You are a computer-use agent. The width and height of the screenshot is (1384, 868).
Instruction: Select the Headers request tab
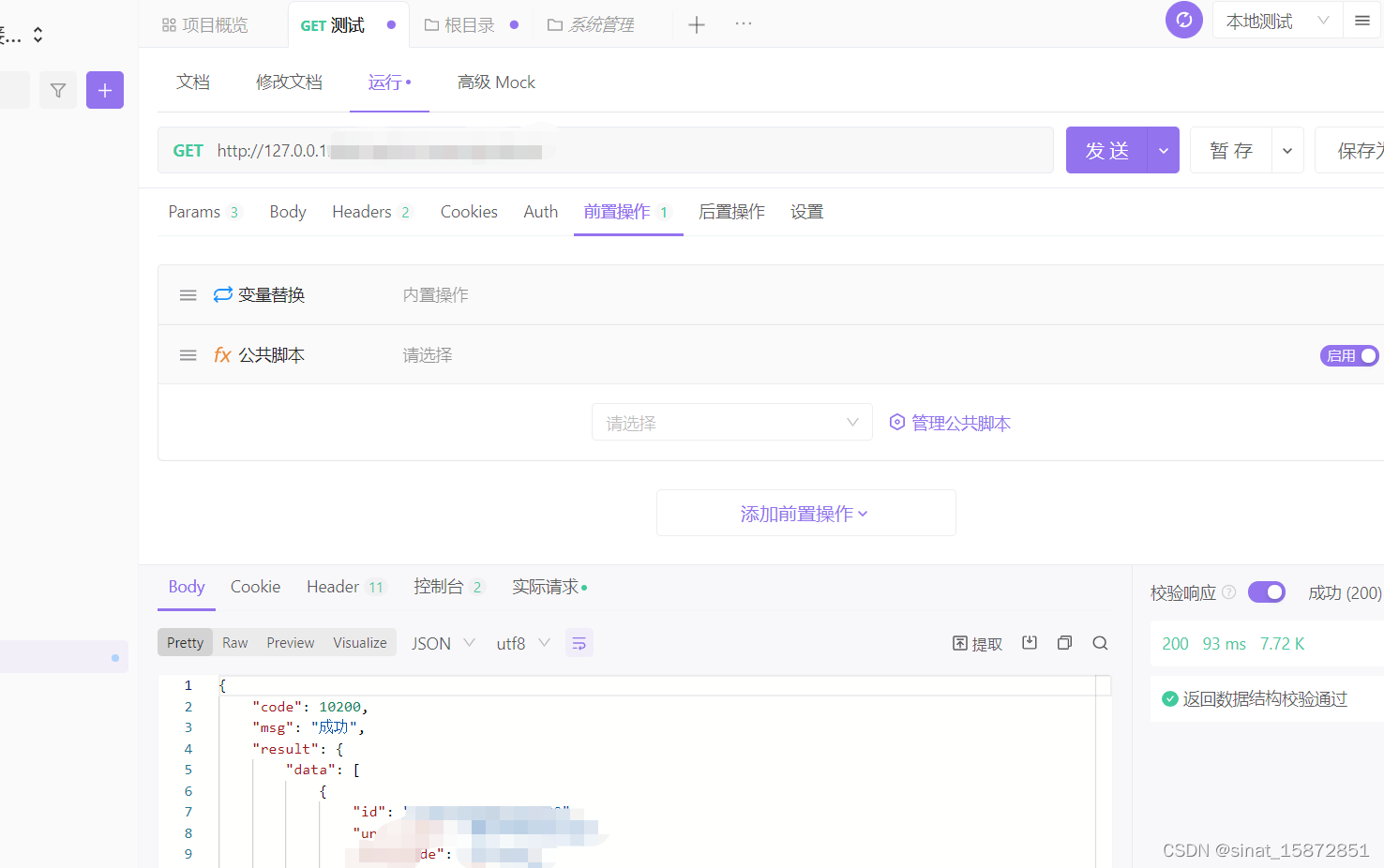tap(371, 212)
